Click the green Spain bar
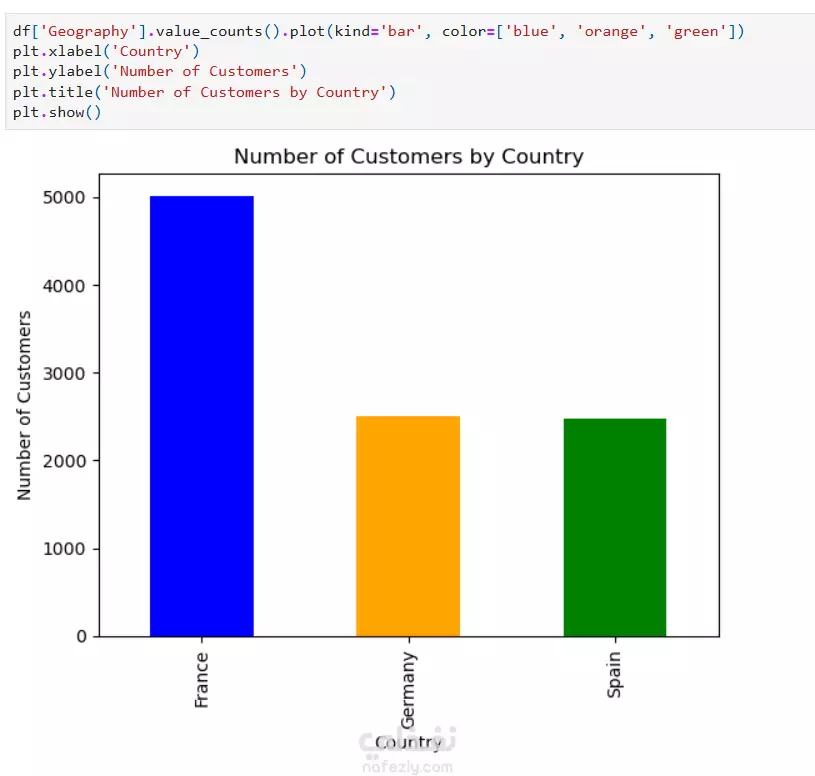The height and width of the screenshot is (776, 815). pyautogui.click(x=615, y=527)
